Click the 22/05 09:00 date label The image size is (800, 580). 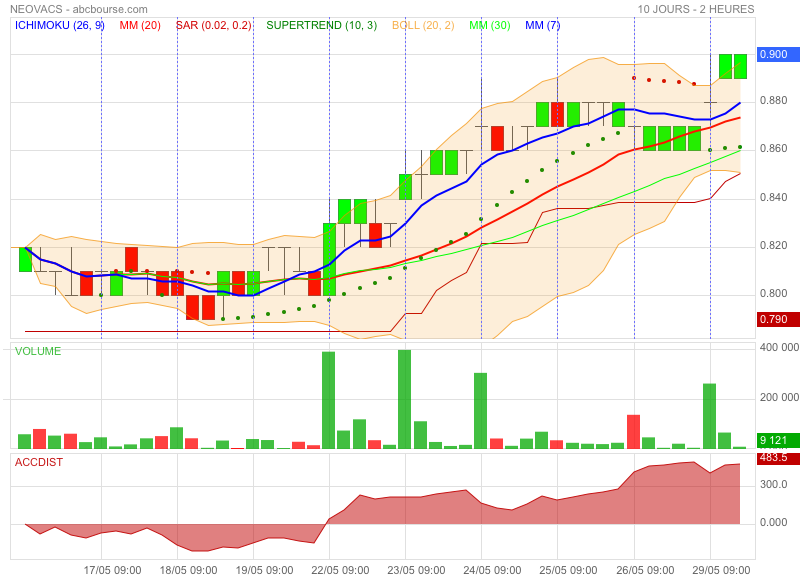point(340,570)
